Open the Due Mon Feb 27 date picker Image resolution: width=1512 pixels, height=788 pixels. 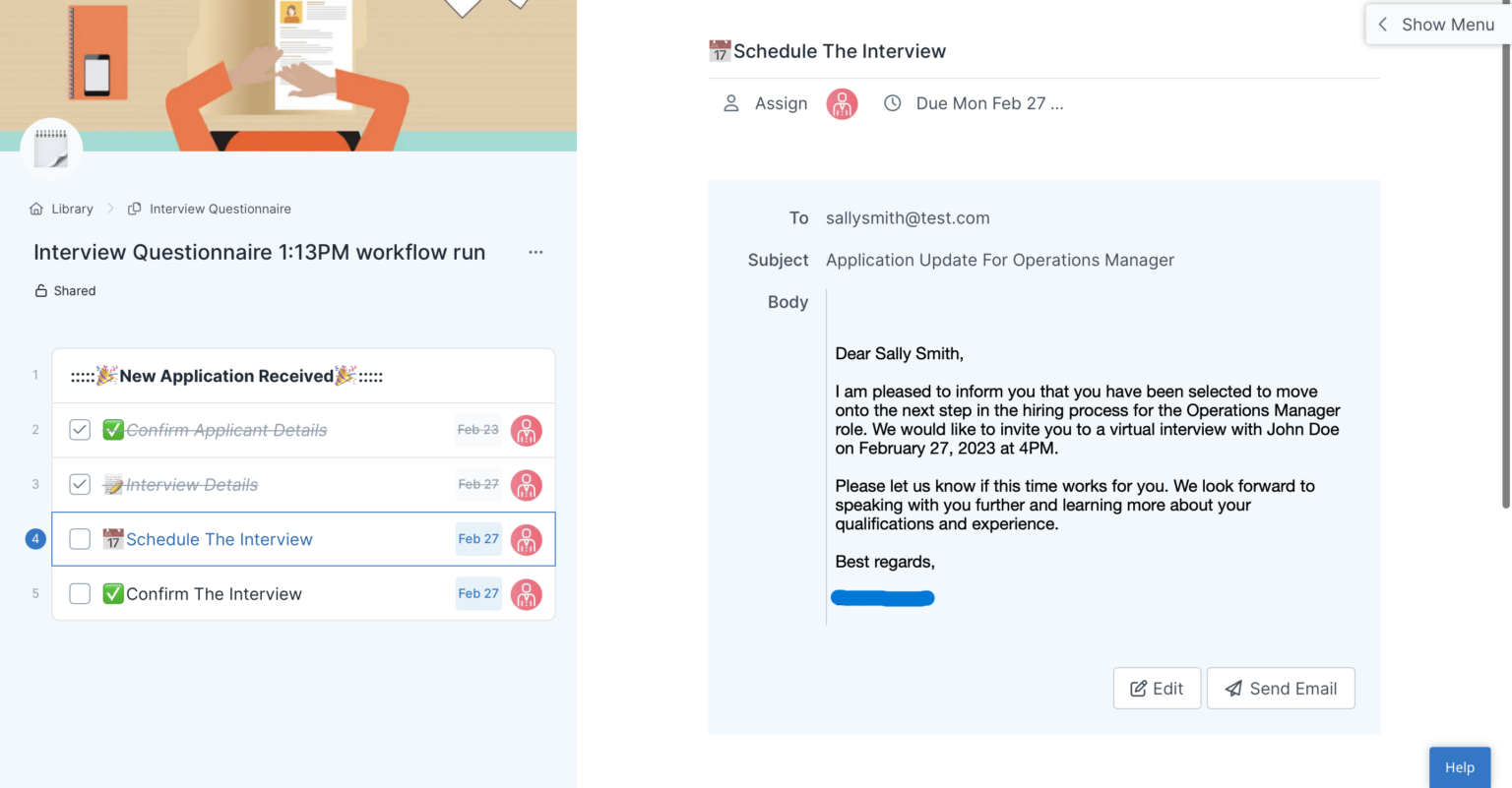click(x=989, y=103)
